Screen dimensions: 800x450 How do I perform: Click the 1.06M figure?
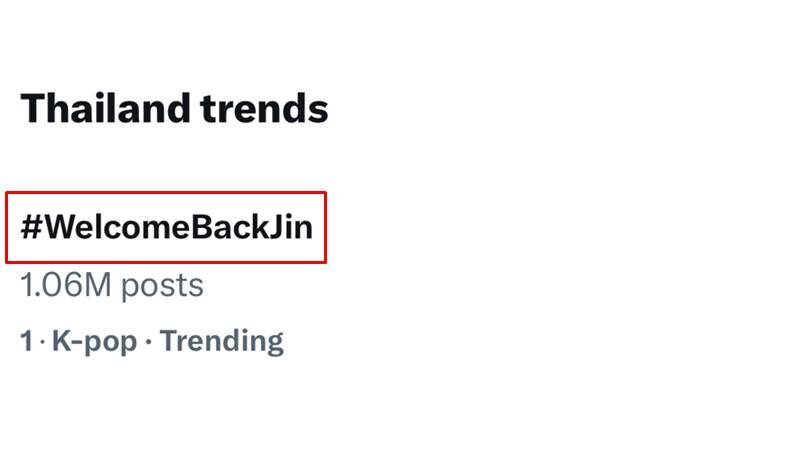63,285
